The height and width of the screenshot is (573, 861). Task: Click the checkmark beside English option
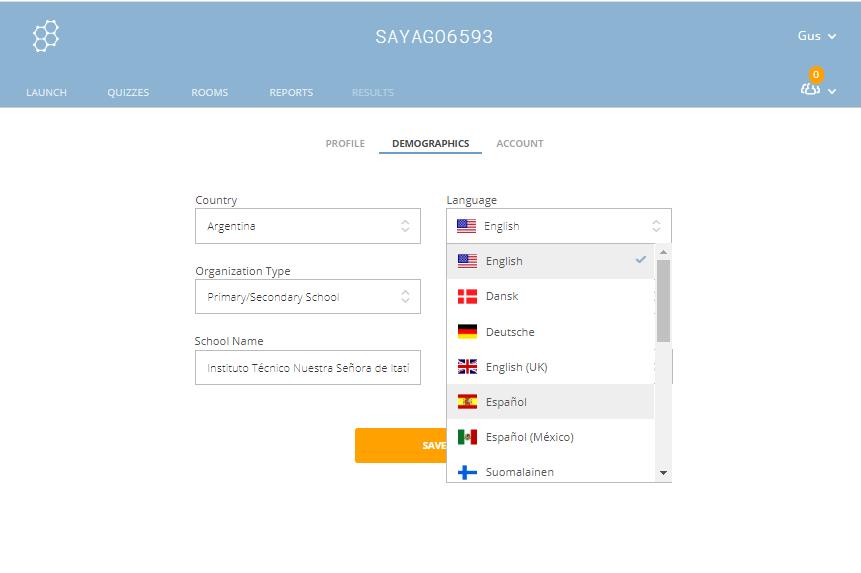pos(641,260)
